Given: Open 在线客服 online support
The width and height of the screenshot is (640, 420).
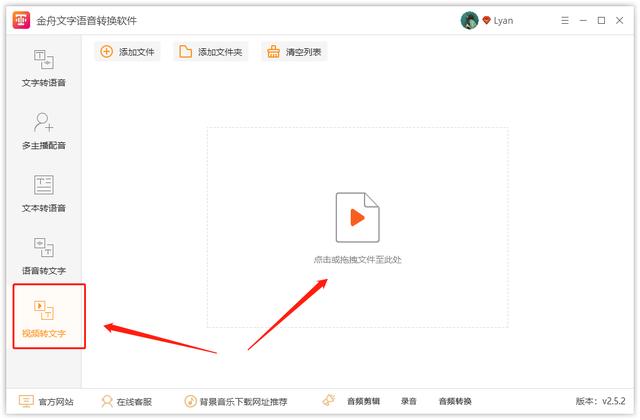Looking at the screenshot, I should coord(127,402).
